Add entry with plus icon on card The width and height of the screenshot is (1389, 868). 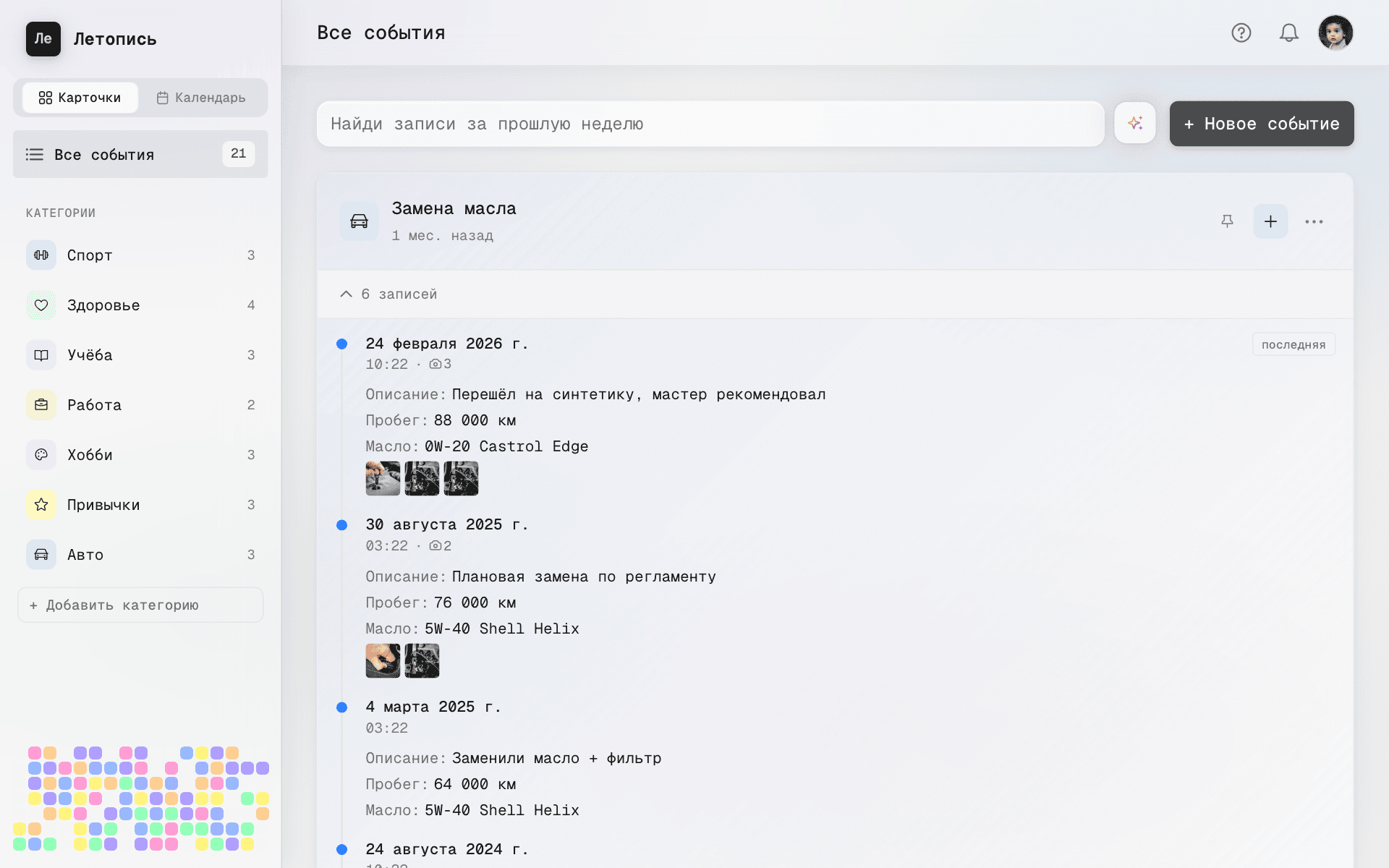(x=1270, y=221)
